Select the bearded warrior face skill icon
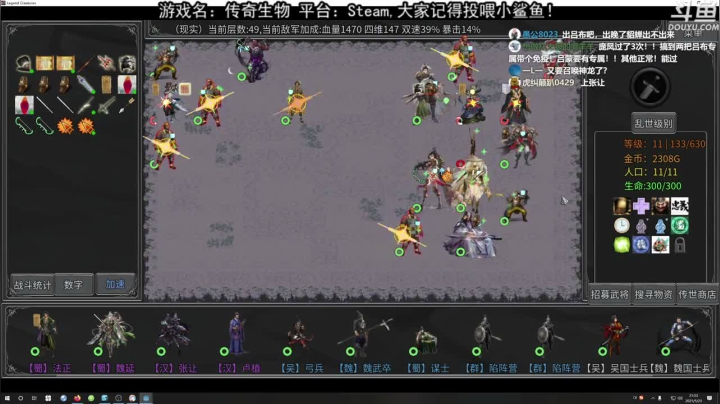The width and height of the screenshot is (720, 404). [x=660, y=206]
